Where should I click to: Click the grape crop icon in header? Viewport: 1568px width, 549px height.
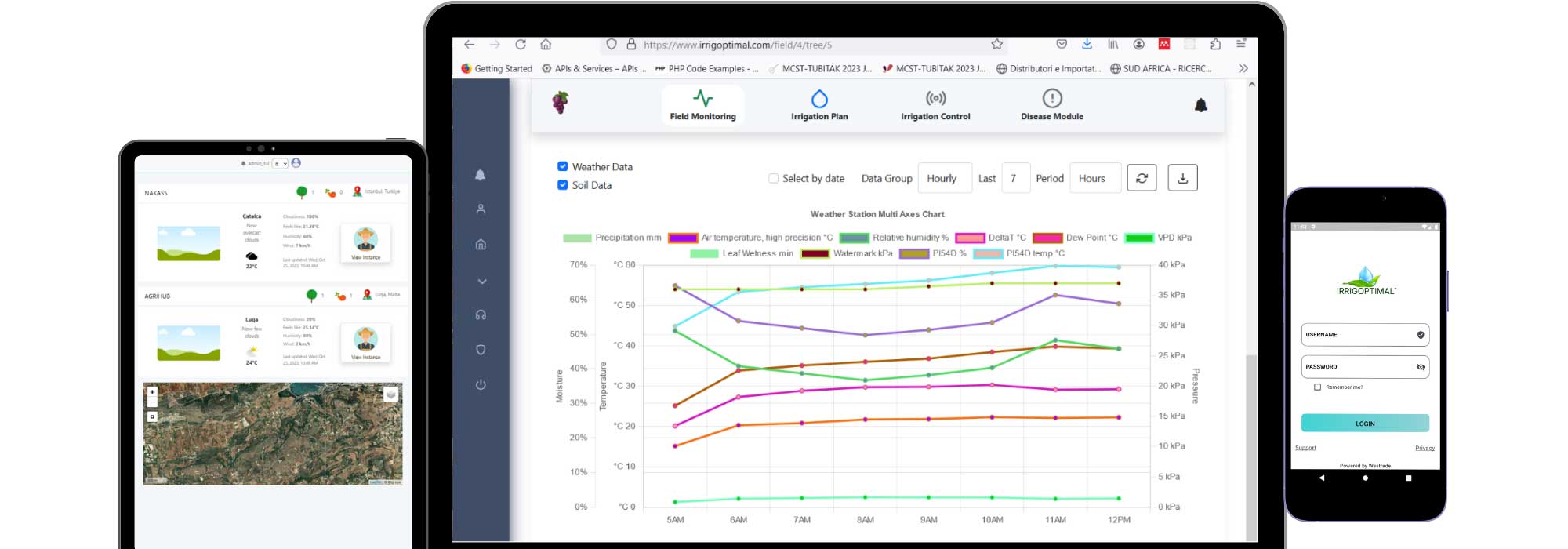tap(560, 103)
